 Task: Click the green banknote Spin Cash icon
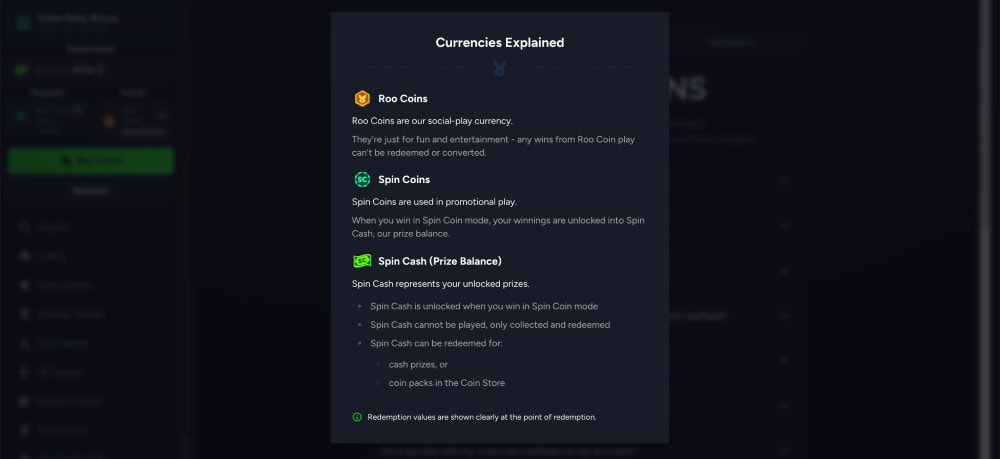tap(362, 261)
